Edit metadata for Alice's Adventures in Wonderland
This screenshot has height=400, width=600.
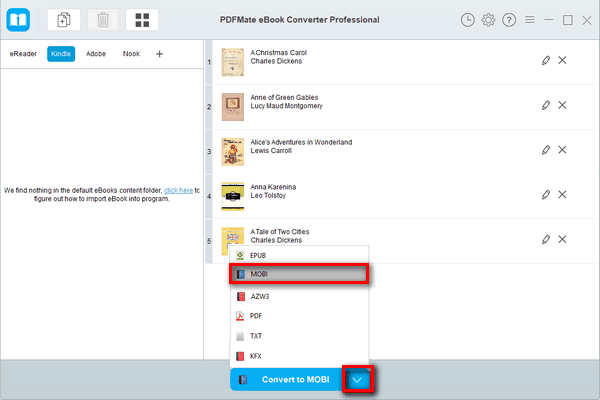[x=546, y=150]
